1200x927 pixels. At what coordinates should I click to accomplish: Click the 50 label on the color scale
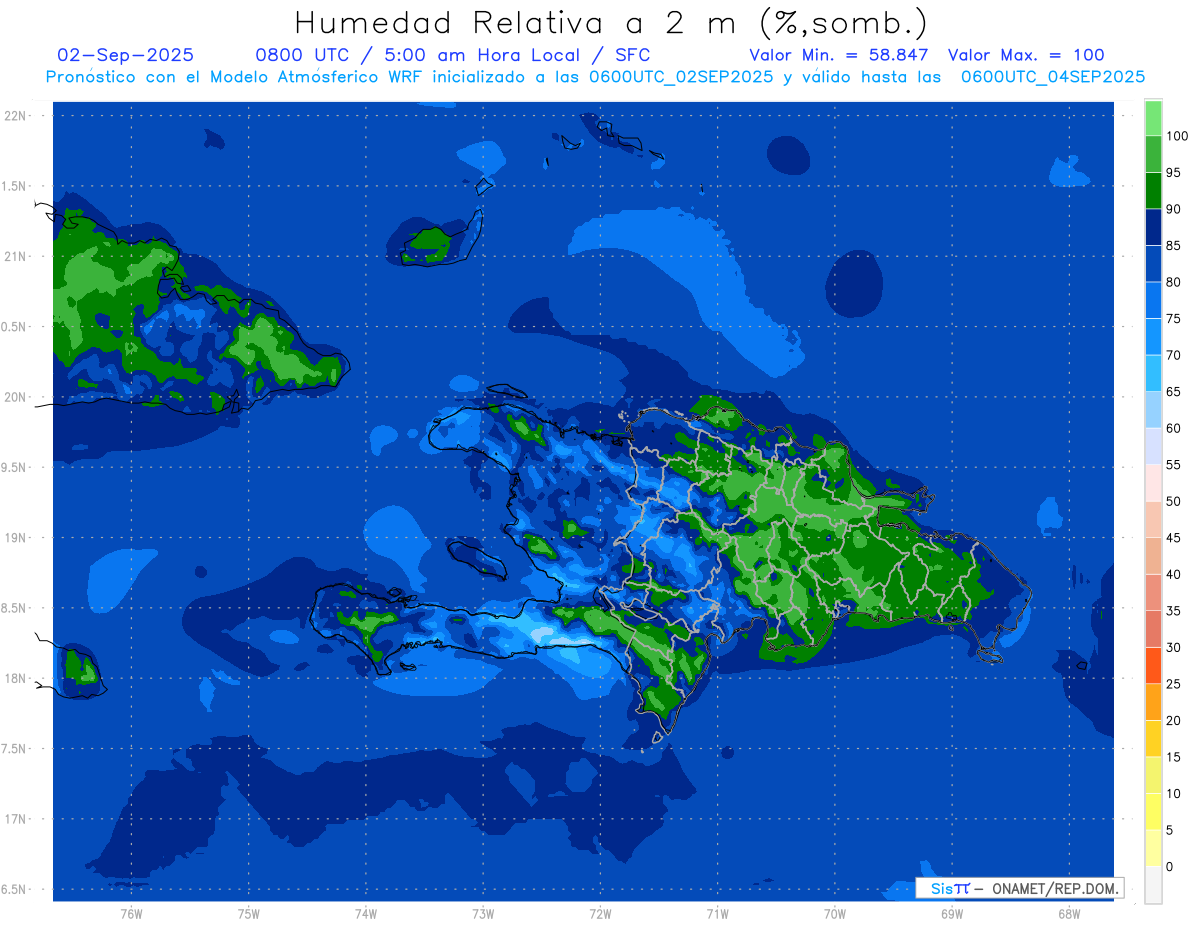point(1173,501)
